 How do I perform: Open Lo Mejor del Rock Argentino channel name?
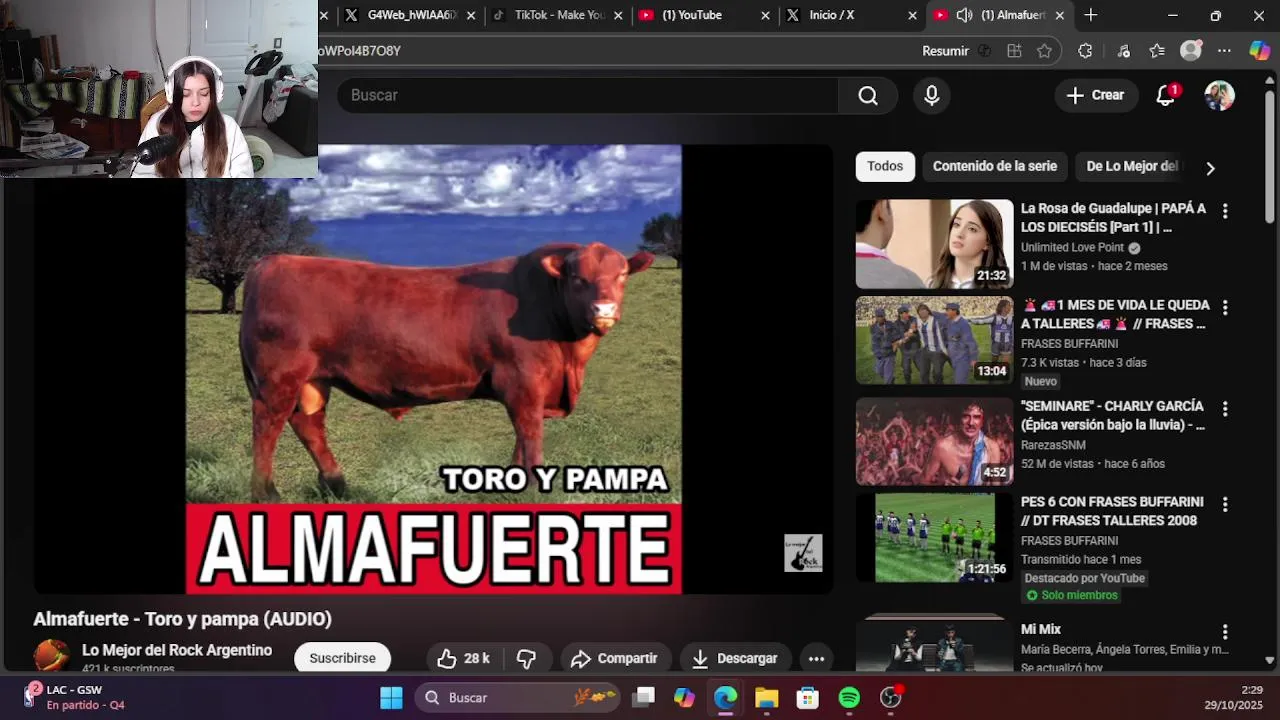pyautogui.click(x=177, y=650)
